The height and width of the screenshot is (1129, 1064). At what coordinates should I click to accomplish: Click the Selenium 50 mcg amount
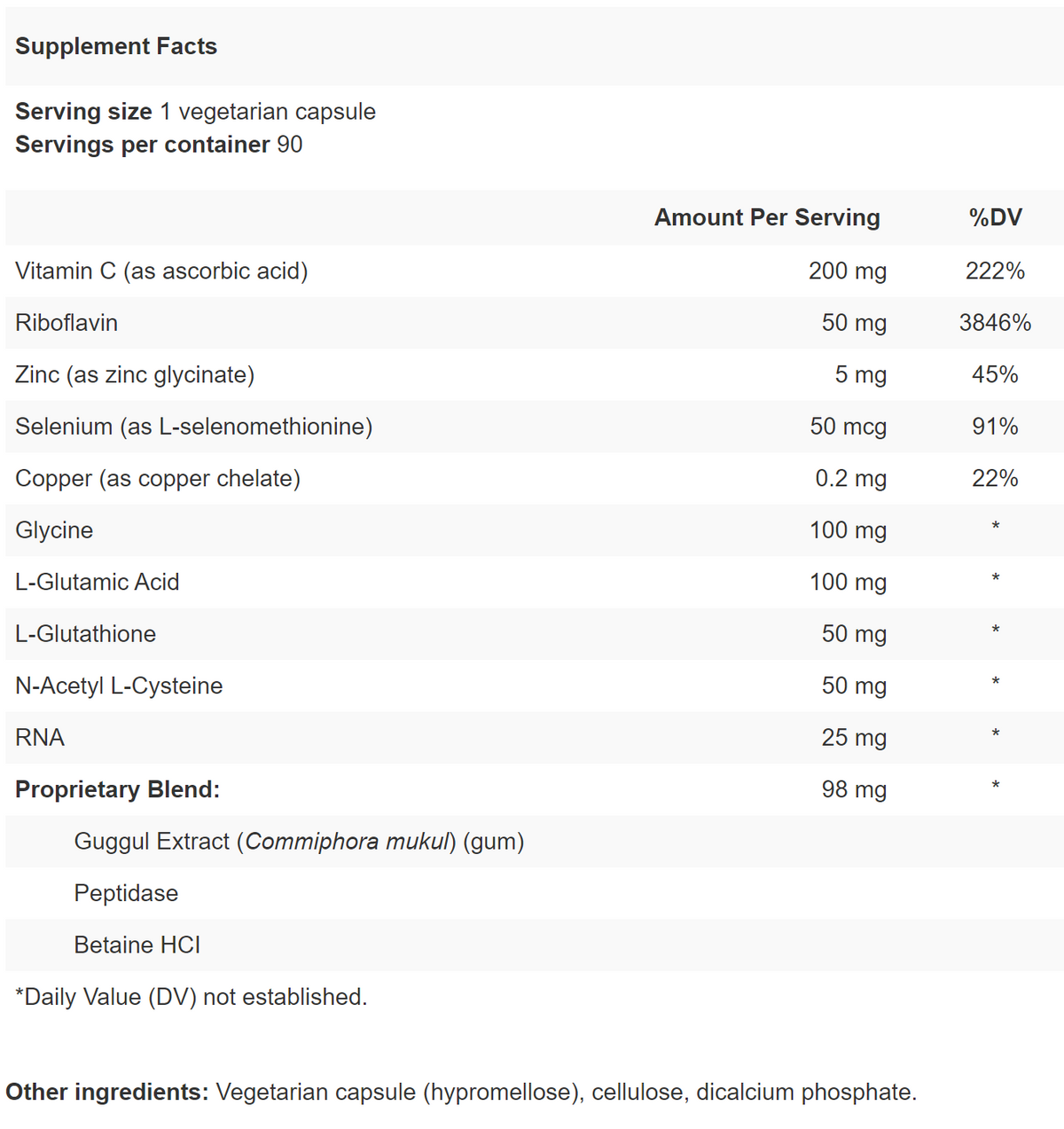[x=848, y=427]
